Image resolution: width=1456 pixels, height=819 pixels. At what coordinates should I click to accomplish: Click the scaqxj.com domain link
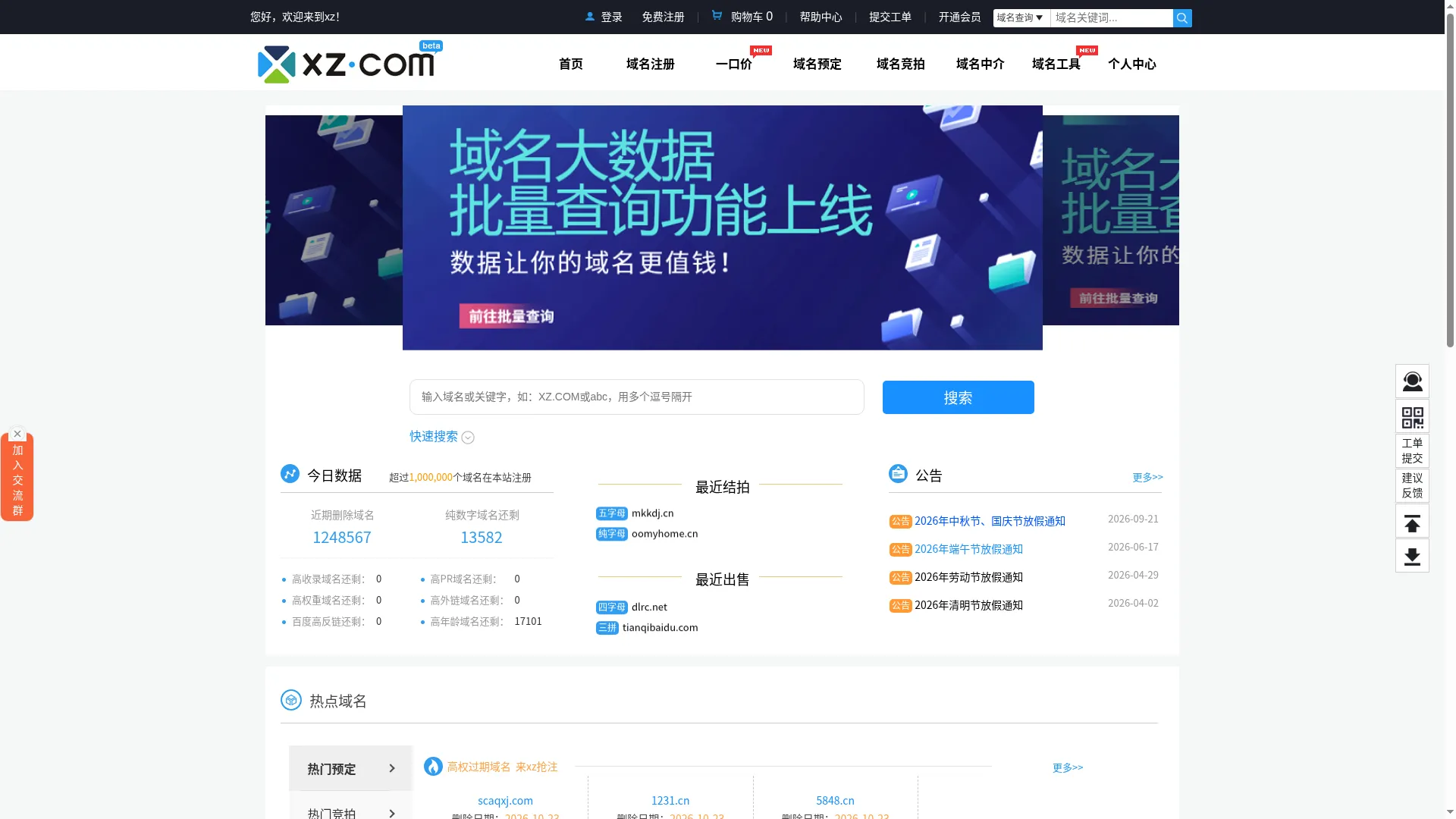[505, 801]
